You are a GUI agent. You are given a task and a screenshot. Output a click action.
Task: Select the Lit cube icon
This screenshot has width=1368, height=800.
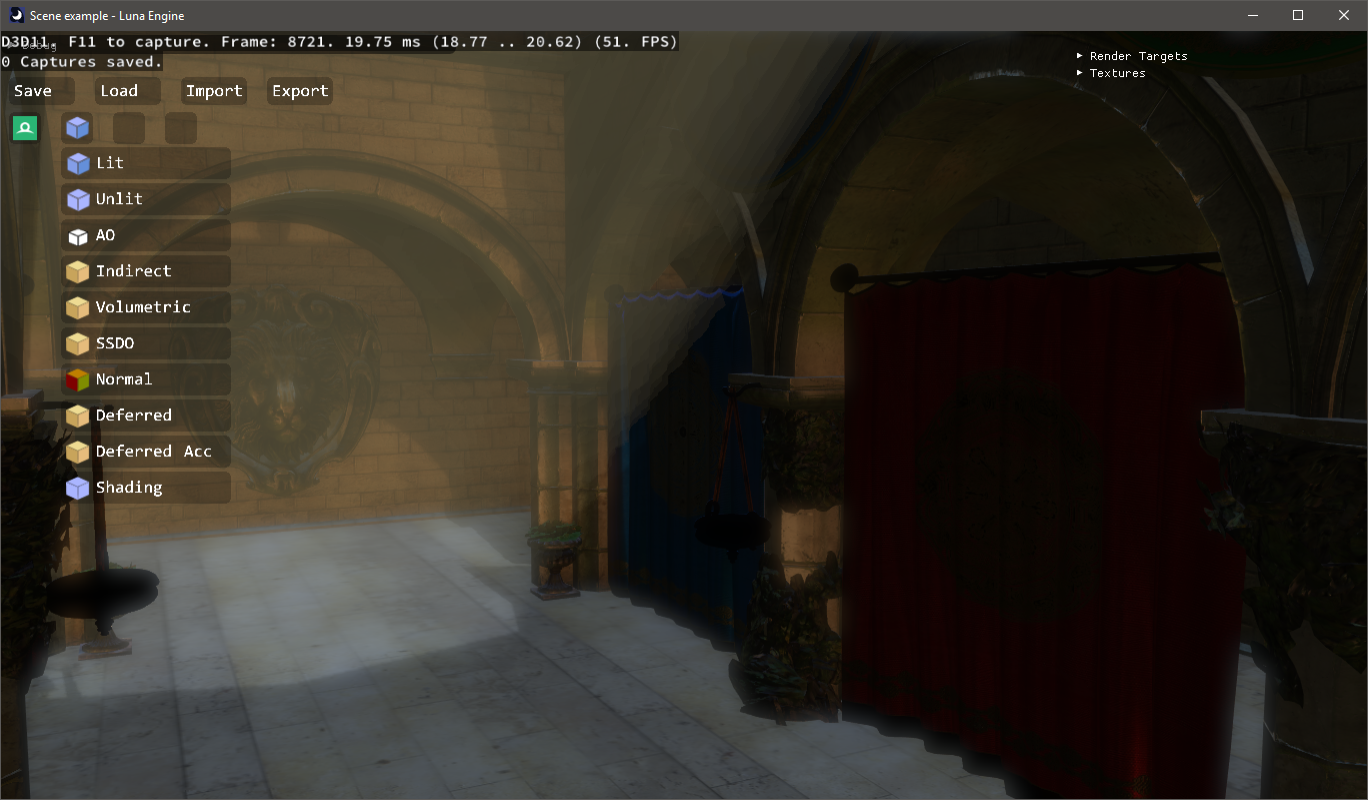click(78, 163)
